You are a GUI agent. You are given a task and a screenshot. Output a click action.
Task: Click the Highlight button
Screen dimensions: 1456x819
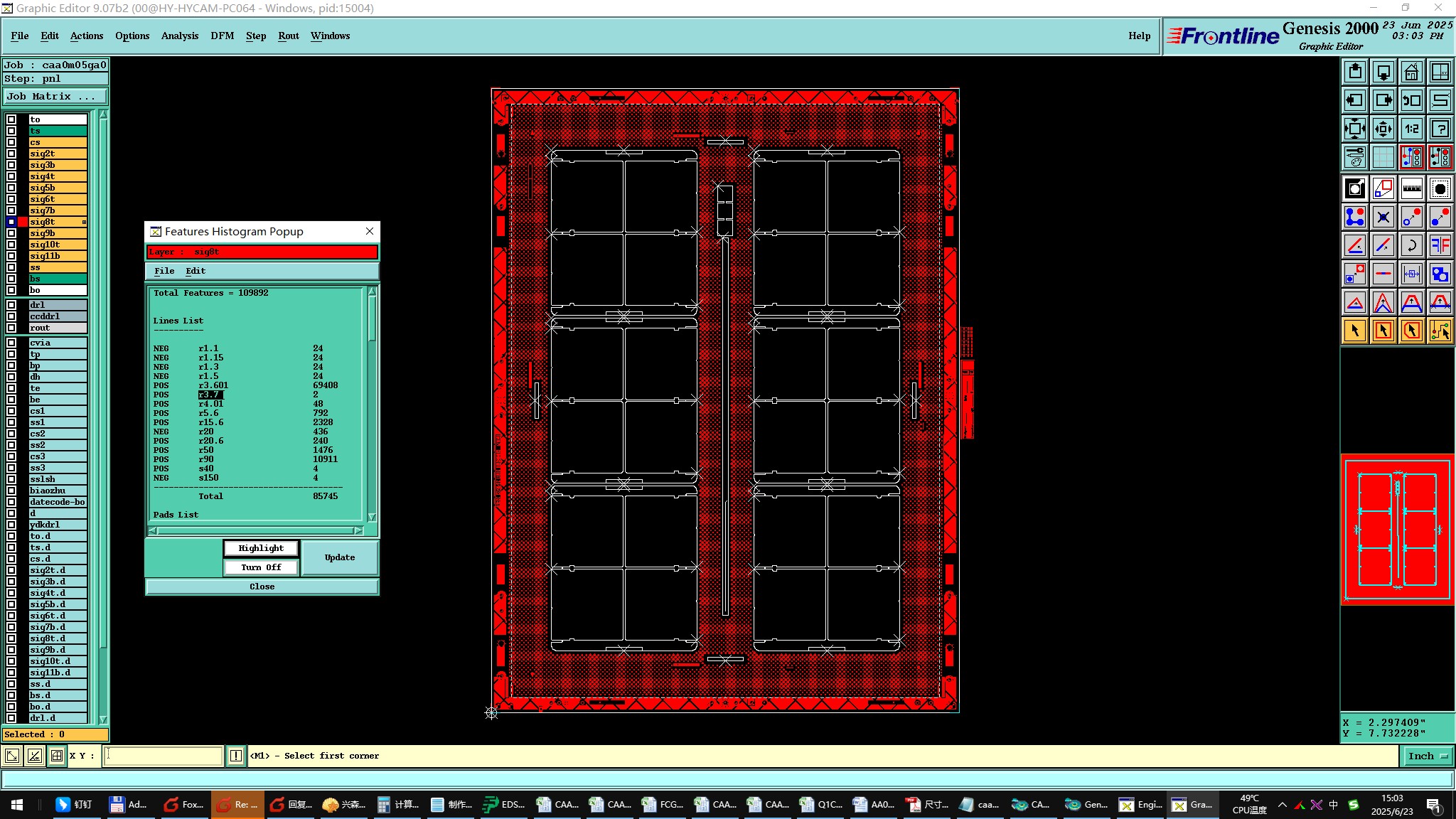click(x=261, y=548)
